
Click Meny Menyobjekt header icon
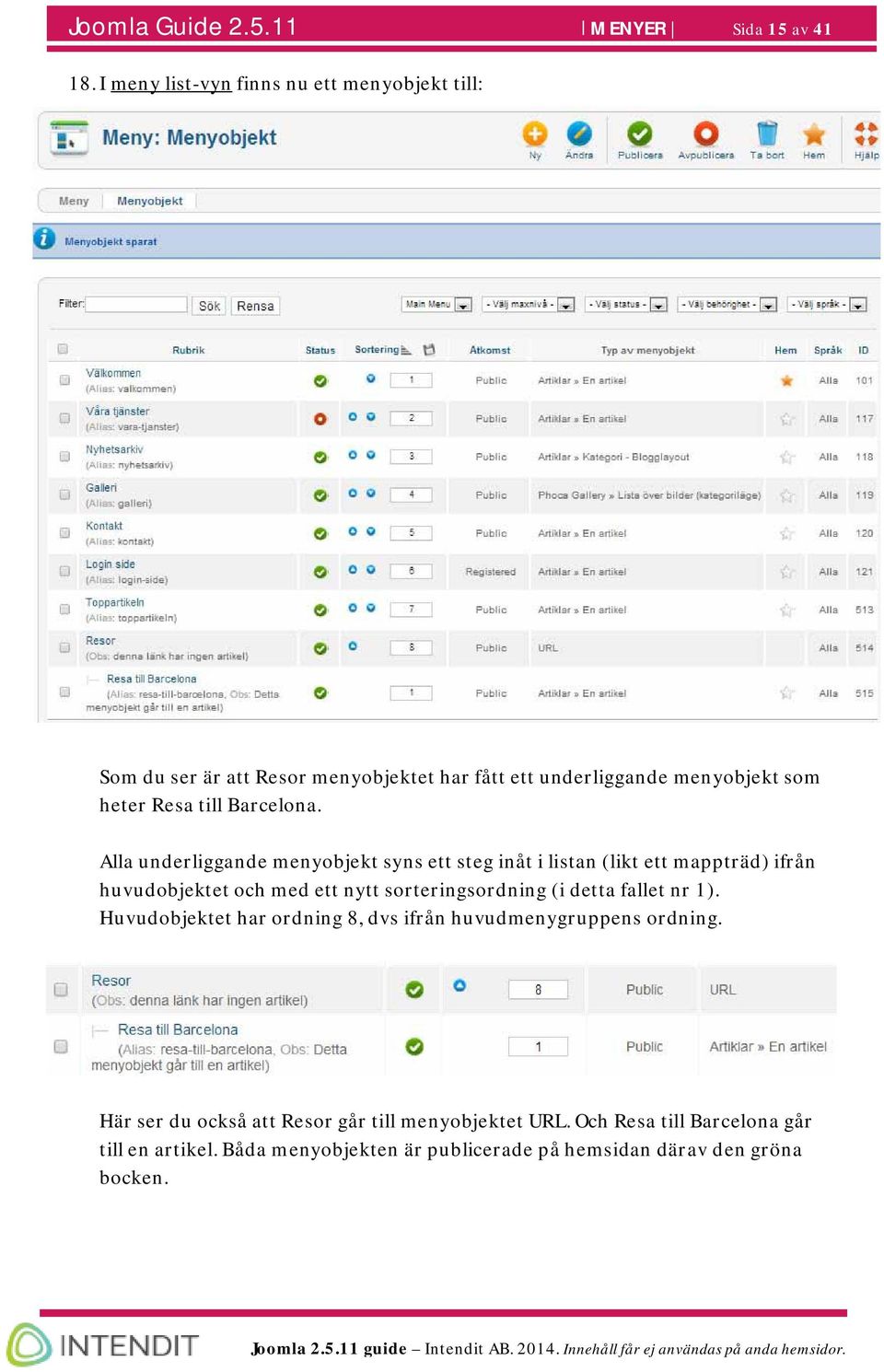click(x=69, y=139)
